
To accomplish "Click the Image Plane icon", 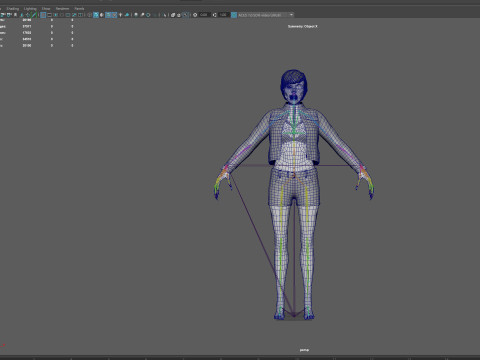I will (x=22, y=15).
